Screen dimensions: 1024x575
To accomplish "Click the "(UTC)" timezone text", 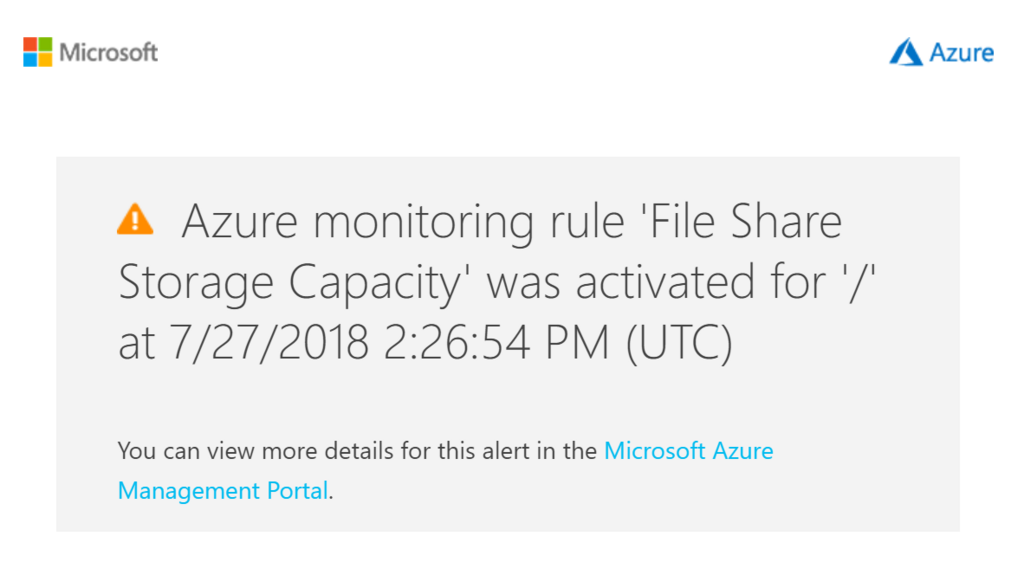I will pos(679,344).
